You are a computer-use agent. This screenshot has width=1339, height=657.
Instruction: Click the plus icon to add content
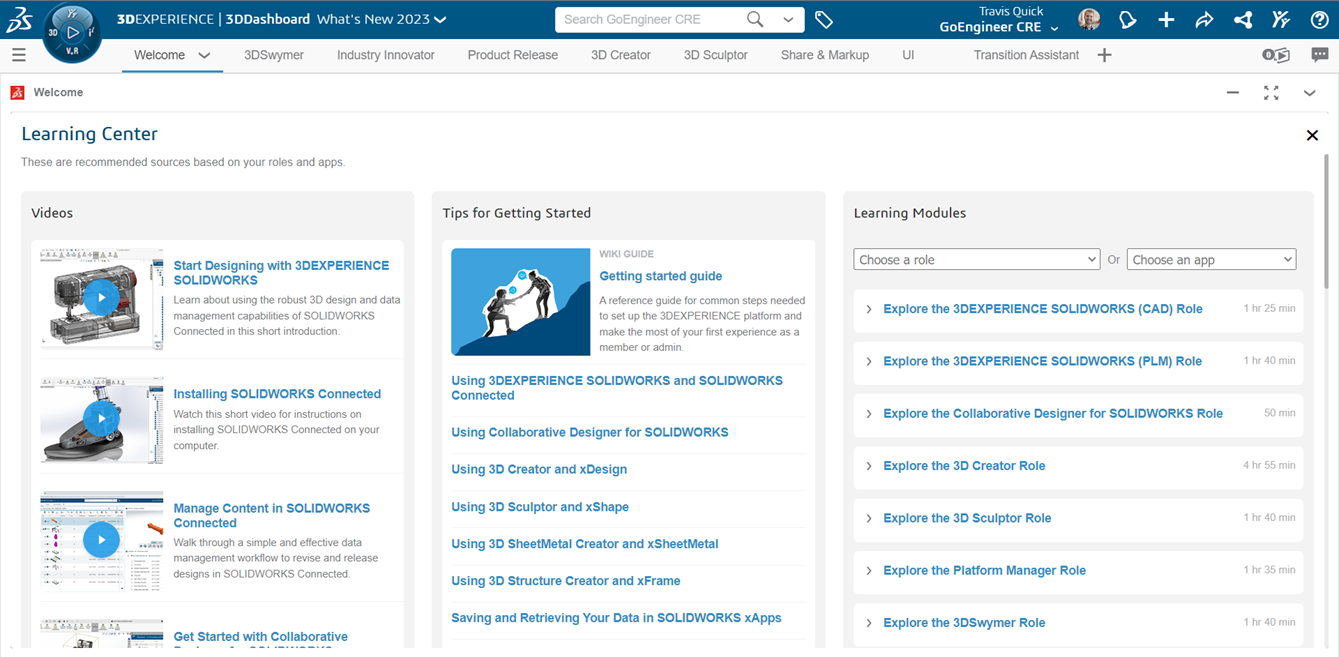click(1166, 19)
